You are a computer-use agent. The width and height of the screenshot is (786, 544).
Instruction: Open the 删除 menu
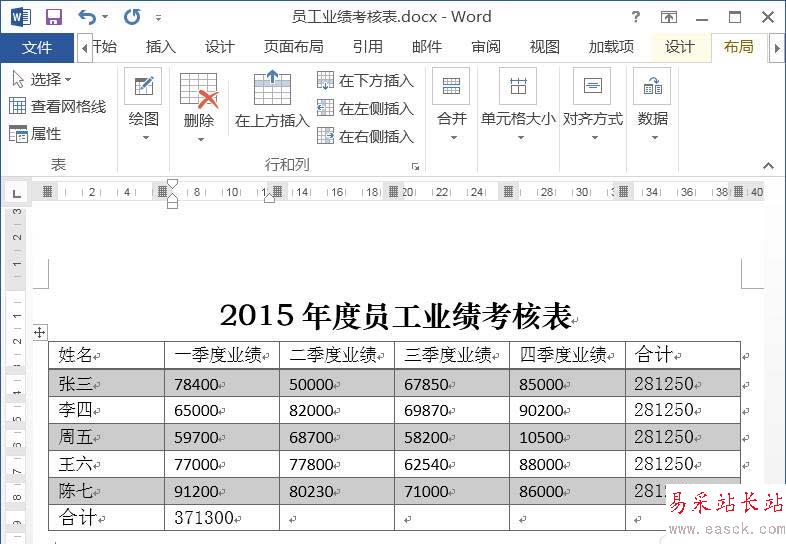pos(199,106)
